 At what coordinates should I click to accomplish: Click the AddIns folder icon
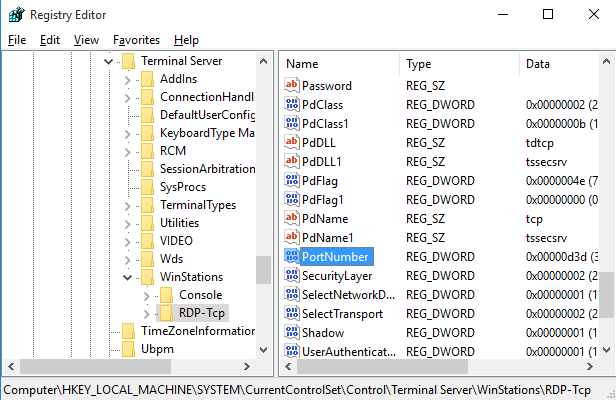point(147,79)
